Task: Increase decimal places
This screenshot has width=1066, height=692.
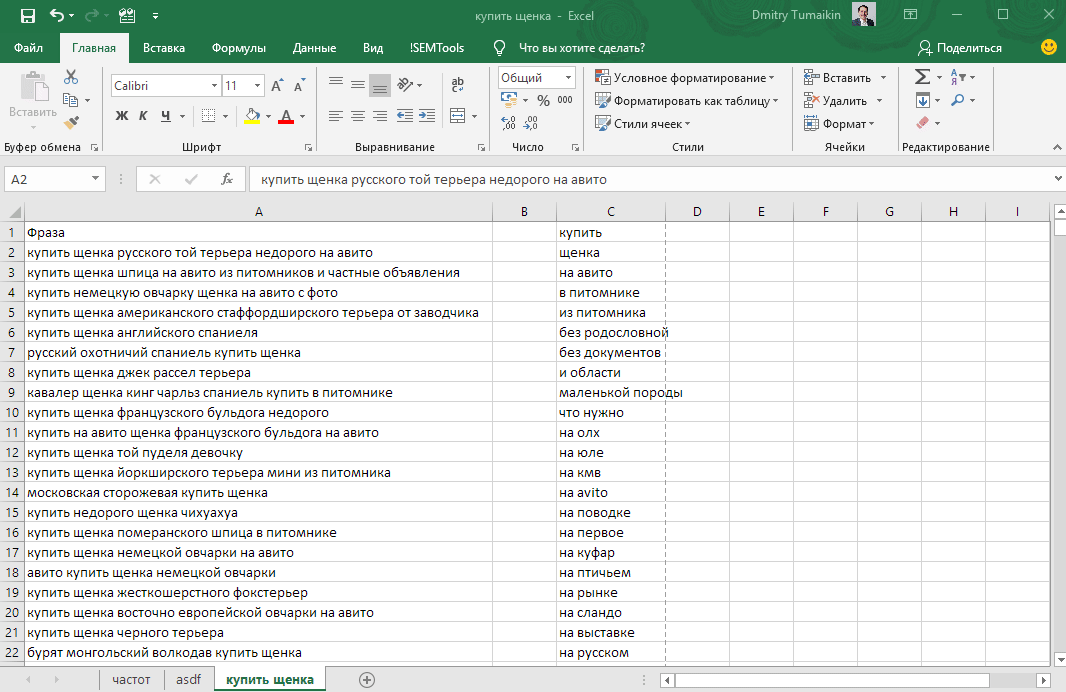Action: 509,123
